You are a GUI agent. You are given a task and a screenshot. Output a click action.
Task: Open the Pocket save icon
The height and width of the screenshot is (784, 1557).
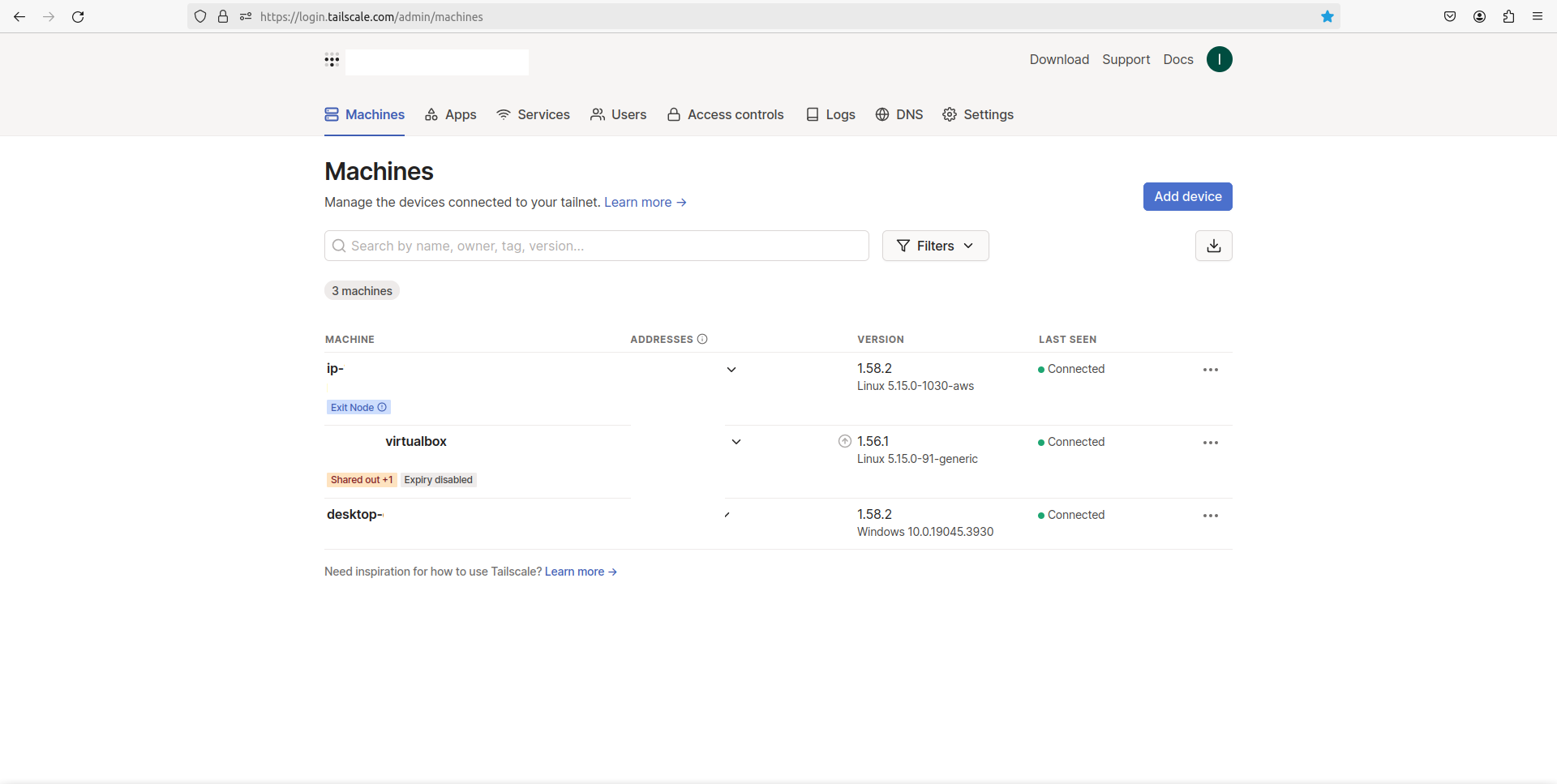tap(1450, 16)
